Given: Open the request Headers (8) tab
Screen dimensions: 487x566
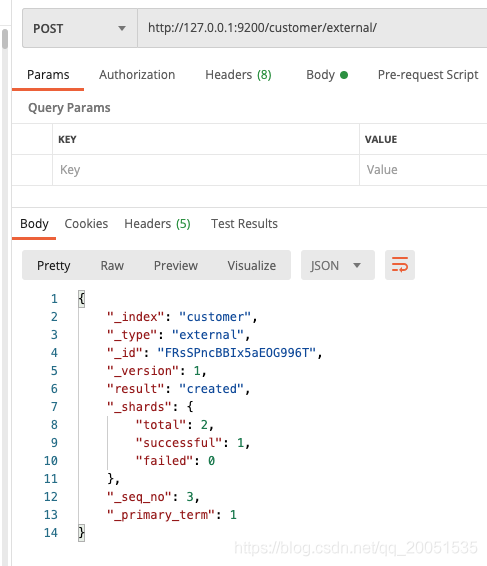Looking at the screenshot, I should click(x=238, y=75).
